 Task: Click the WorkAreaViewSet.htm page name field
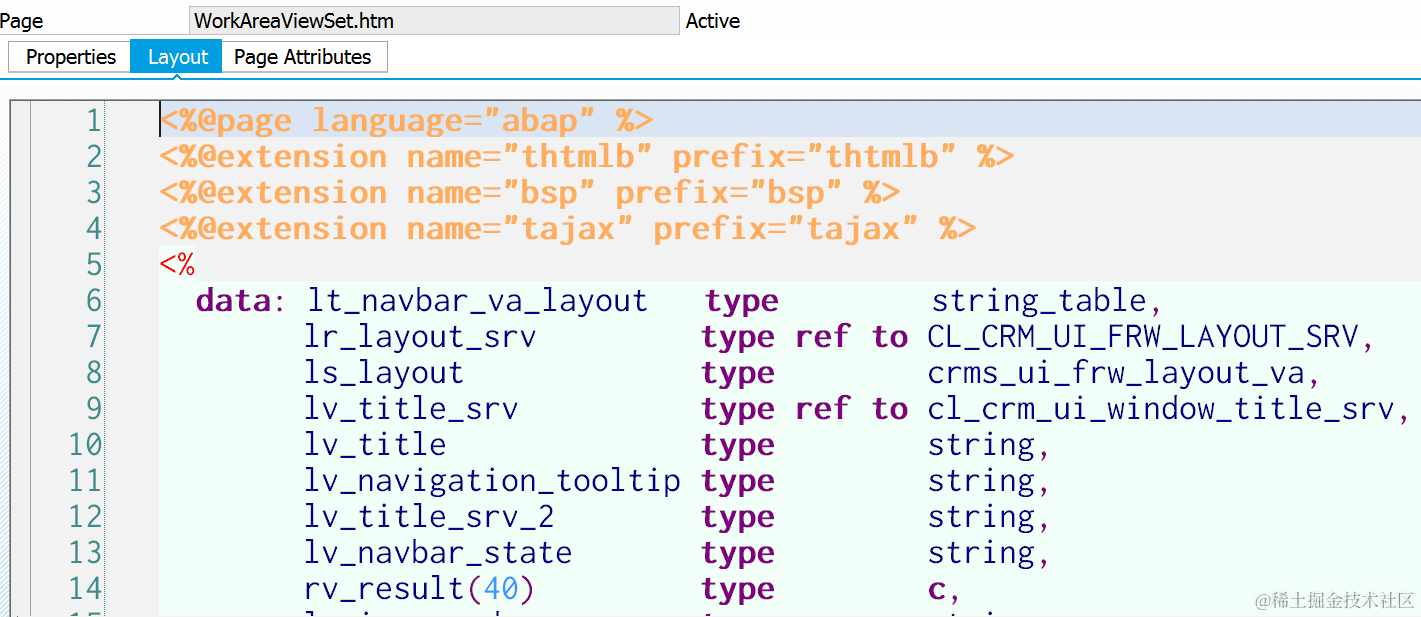click(x=434, y=20)
